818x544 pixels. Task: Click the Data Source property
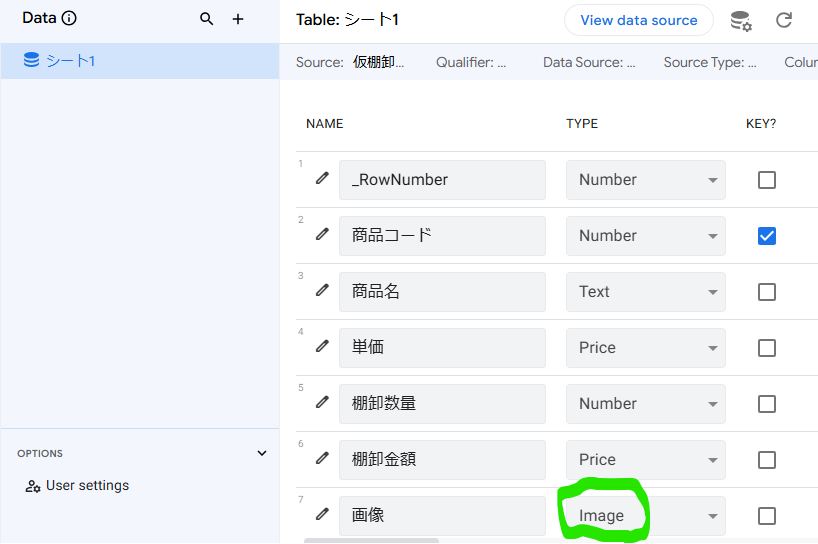(589, 63)
